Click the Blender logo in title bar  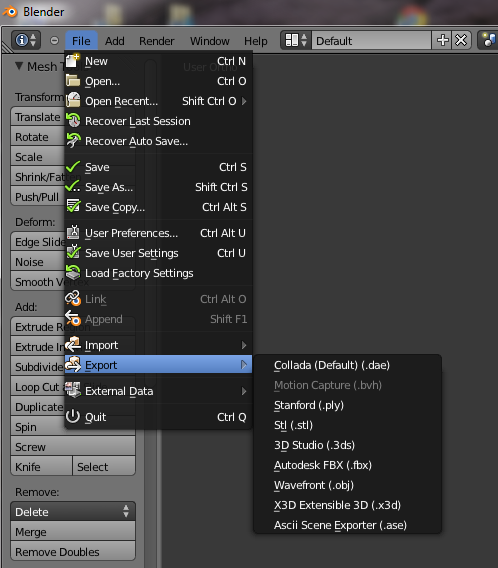pos(10,12)
